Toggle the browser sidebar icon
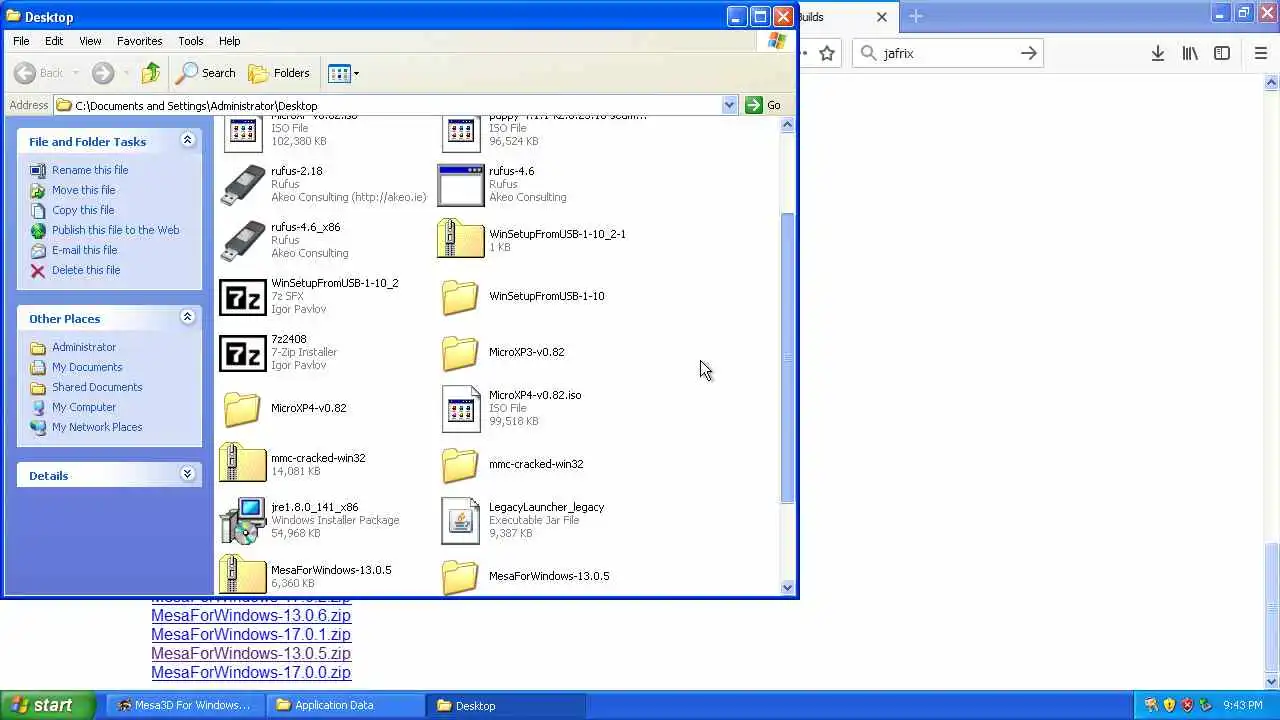 coord(1222,53)
